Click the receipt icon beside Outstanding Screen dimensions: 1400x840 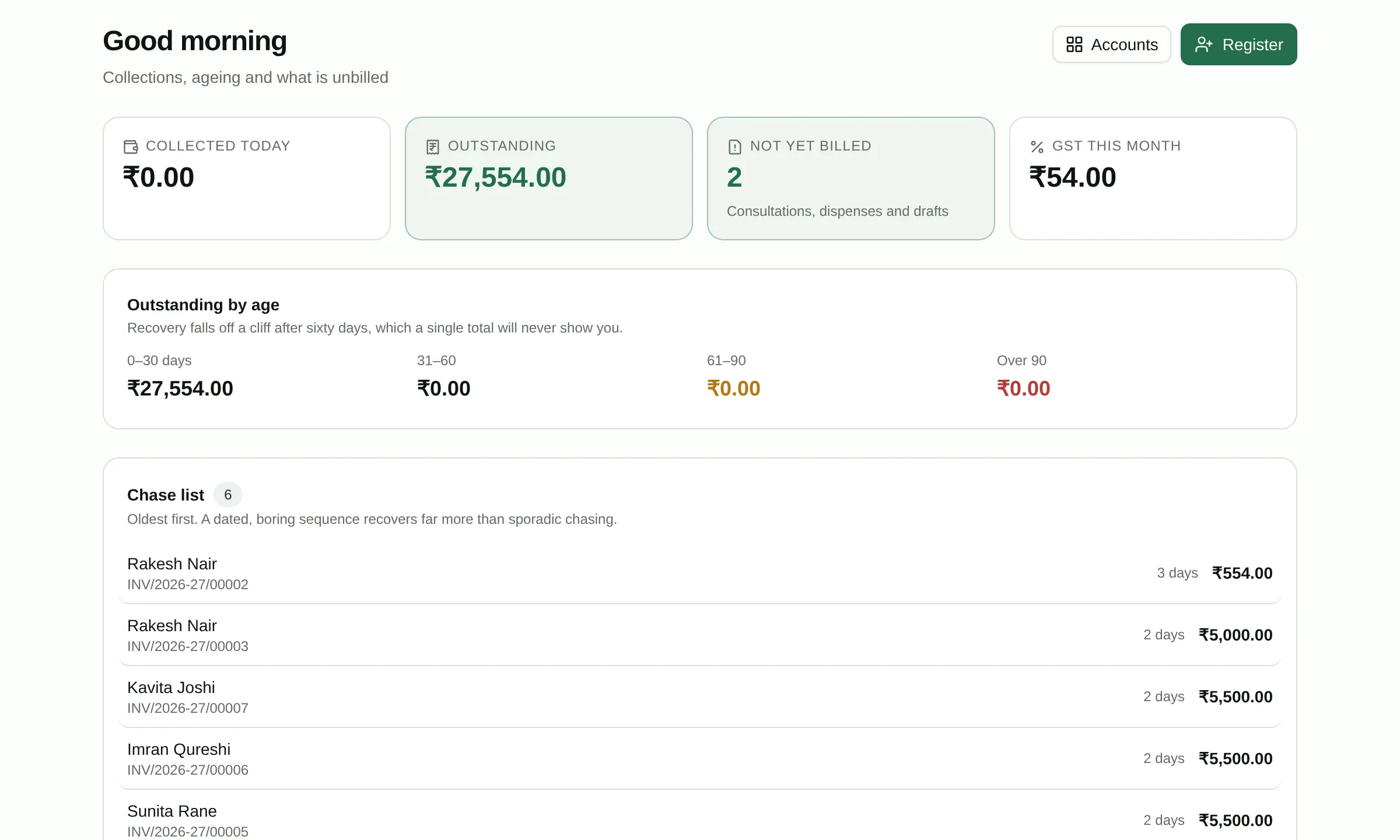[x=432, y=146]
